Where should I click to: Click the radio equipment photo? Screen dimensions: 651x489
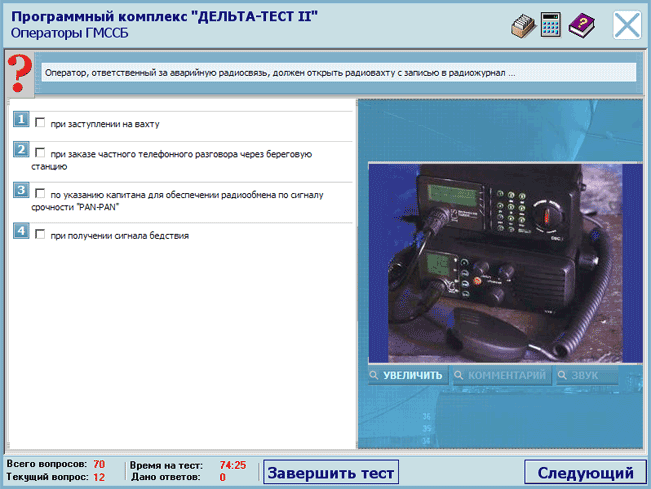[x=495, y=262]
